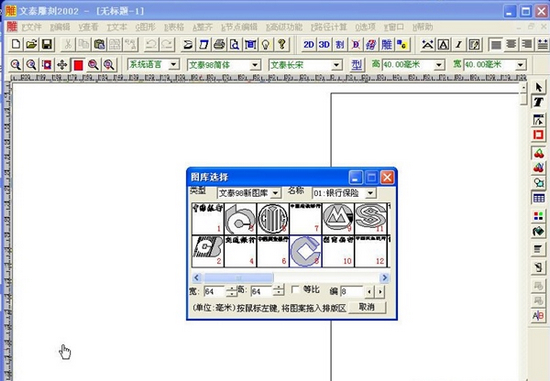Click the 宽 width input field in dialog
Screen dimensions: 550x381
click(214, 292)
